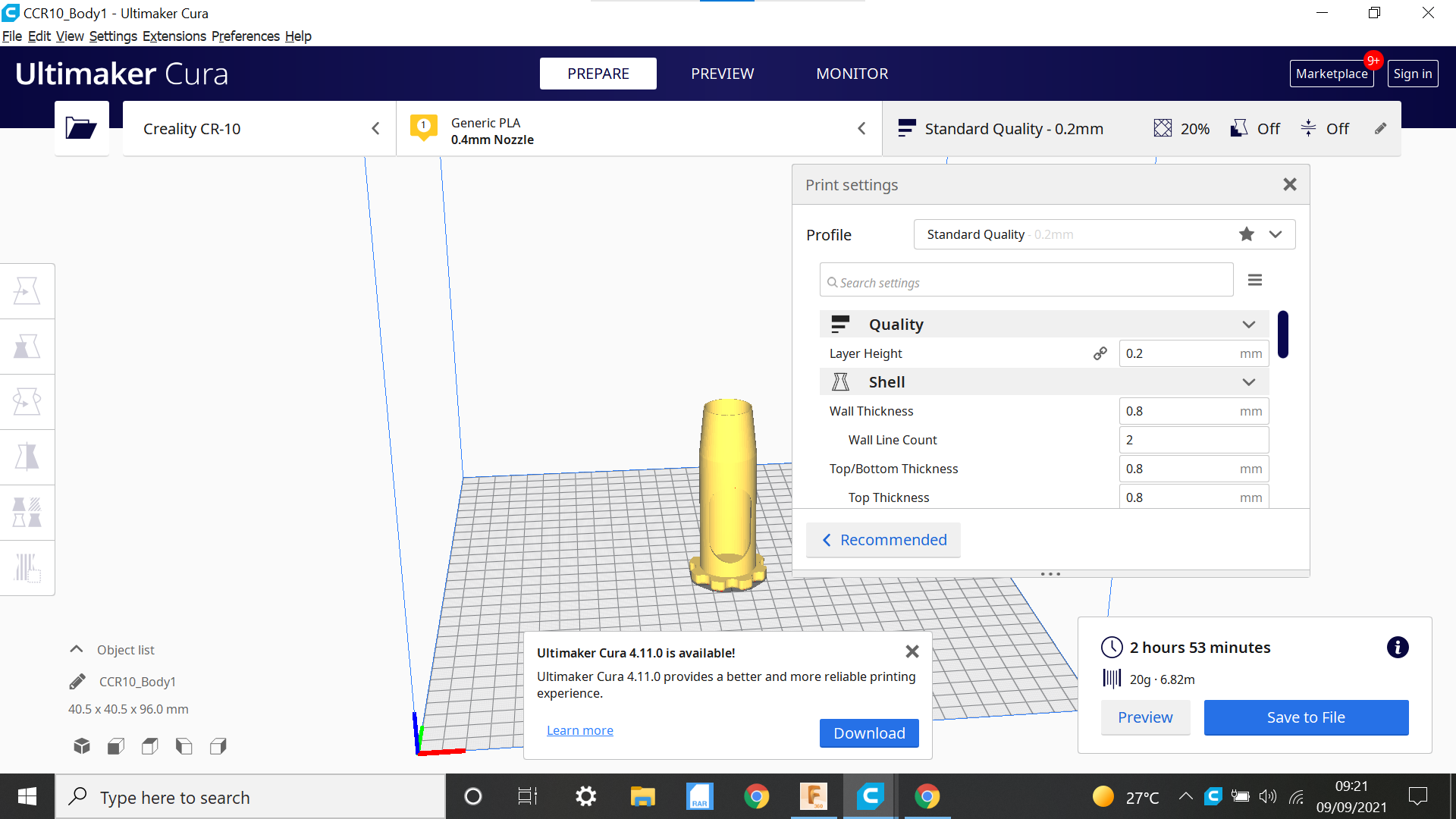
Task: Expand the Creality CR-10 printer selector
Action: pyautogui.click(x=259, y=129)
